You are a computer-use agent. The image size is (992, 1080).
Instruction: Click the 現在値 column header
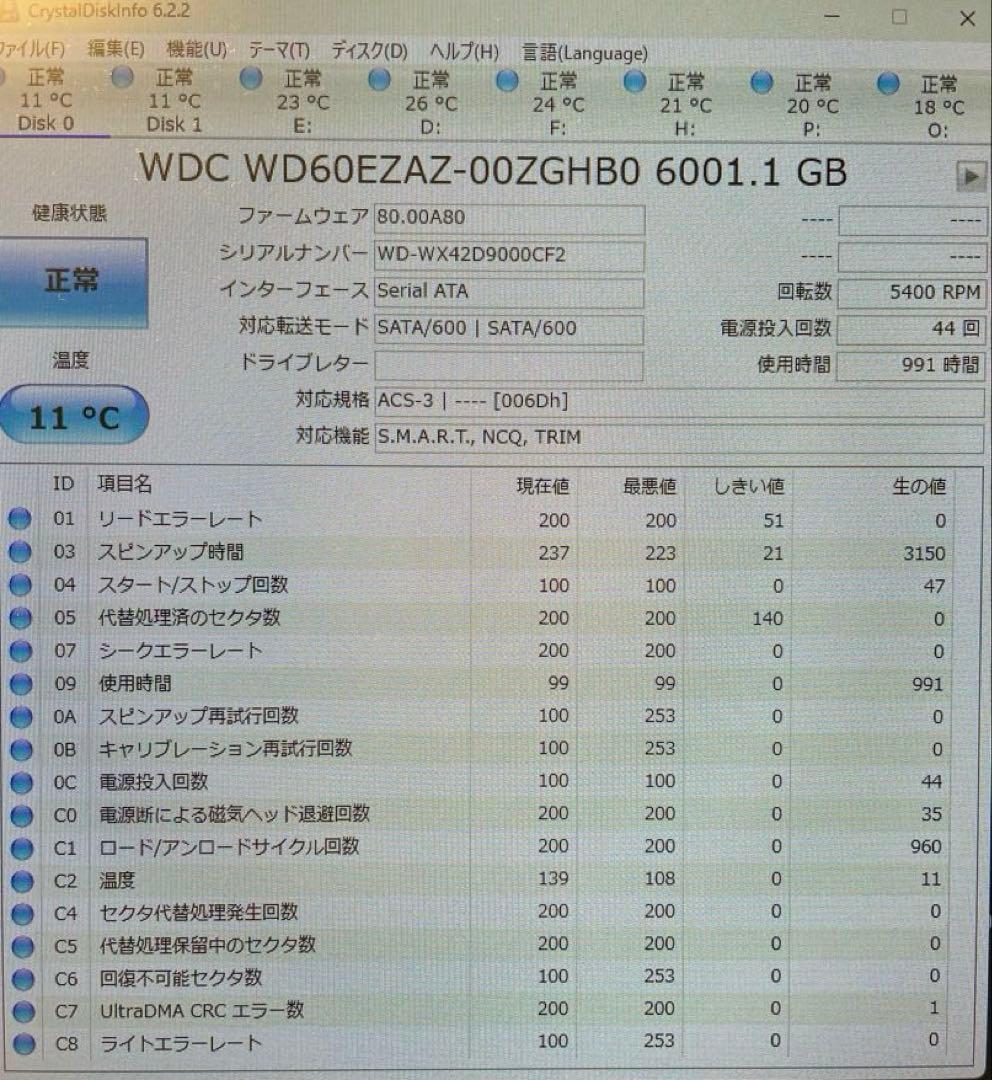[x=543, y=486]
